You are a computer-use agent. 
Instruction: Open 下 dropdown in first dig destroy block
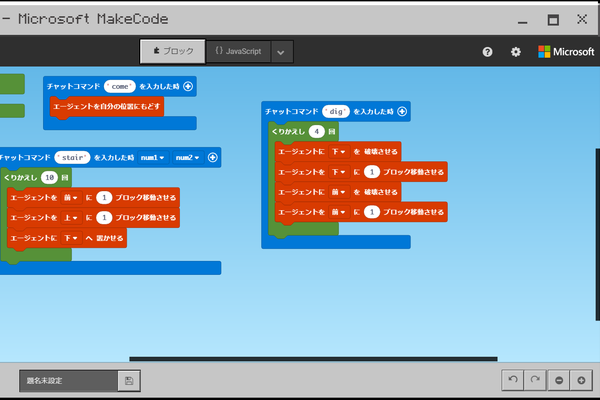tap(339, 152)
